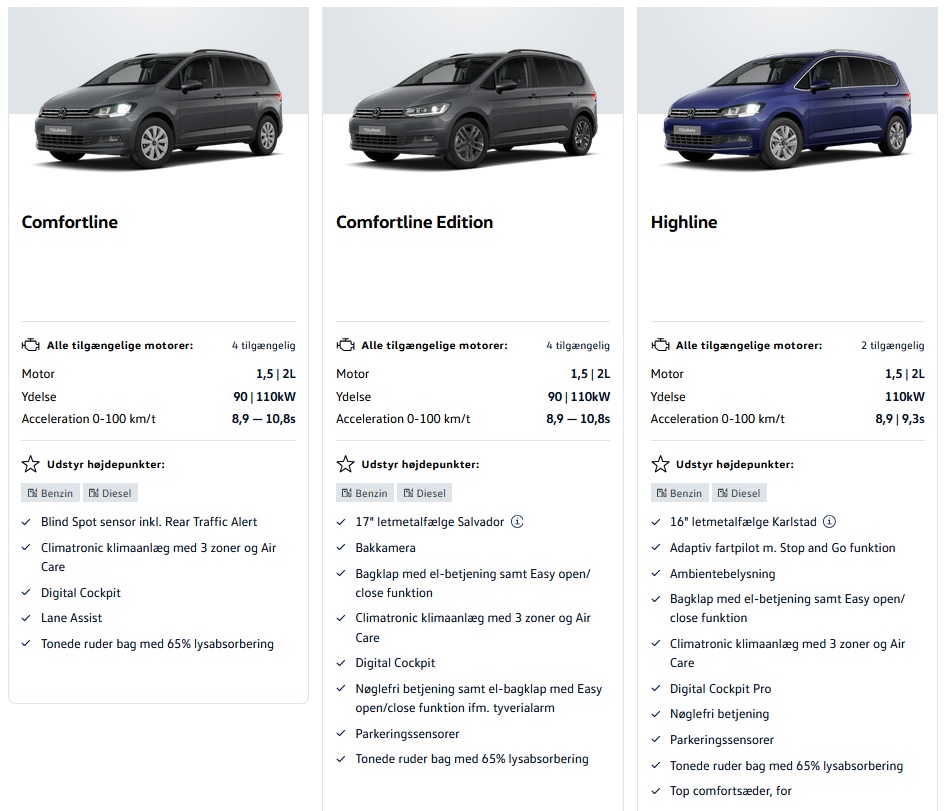
Task: Click info icon next to Salvador wheels
Action: pos(517,522)
